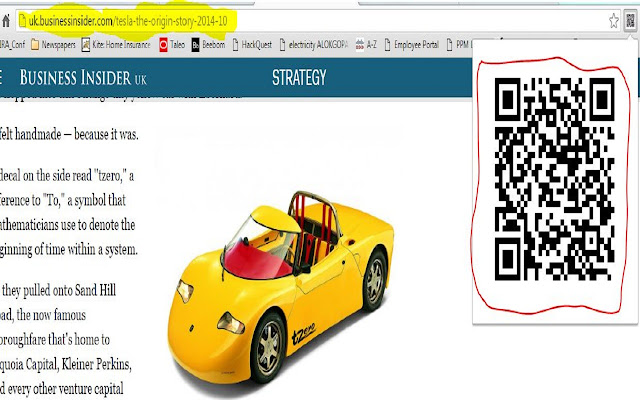Click the text "ginning of time within a system."
This screenshot has width=640, height=400.
69,249
